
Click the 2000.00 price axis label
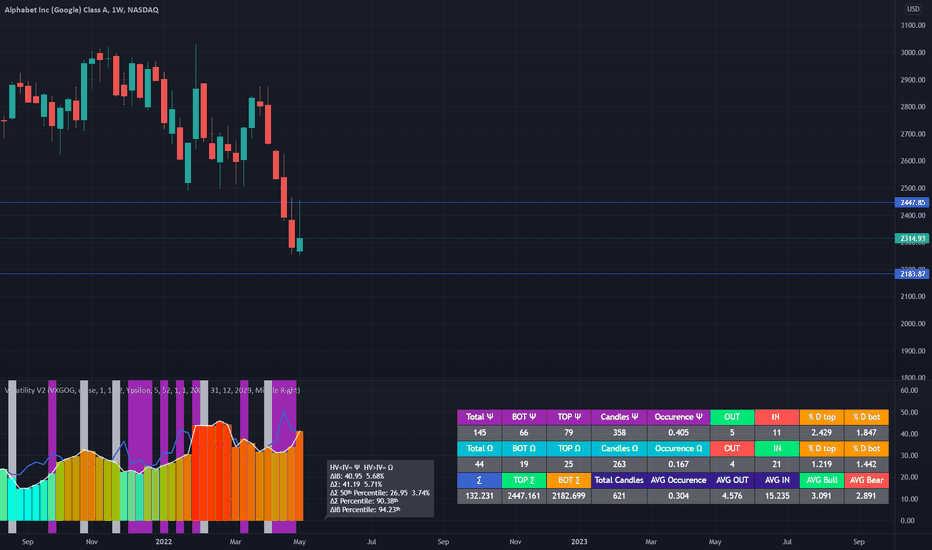[x=912, y=323]
